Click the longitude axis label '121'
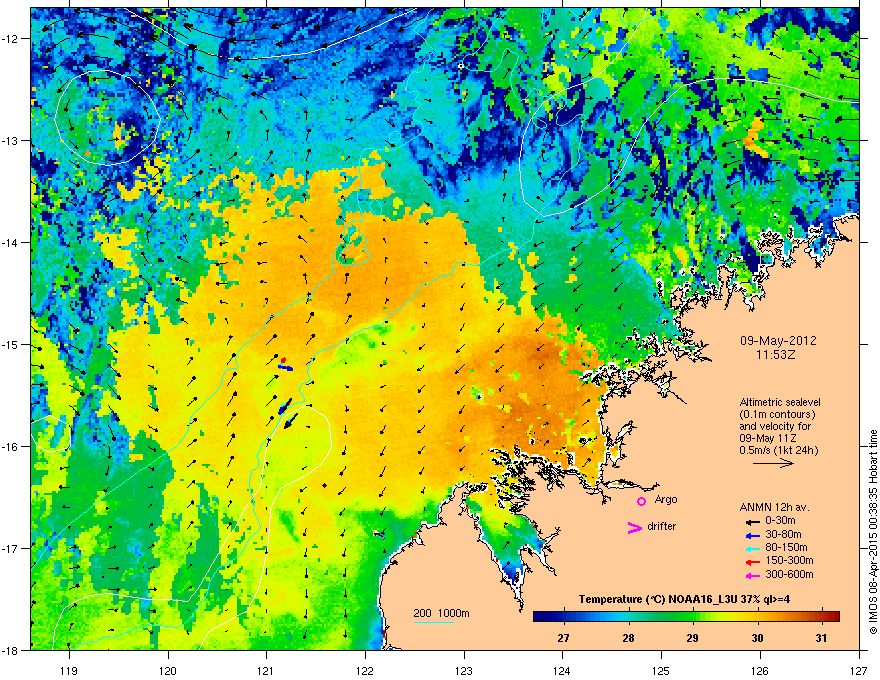880x680 pixels. pyautogui.click(x=266, y=670)
